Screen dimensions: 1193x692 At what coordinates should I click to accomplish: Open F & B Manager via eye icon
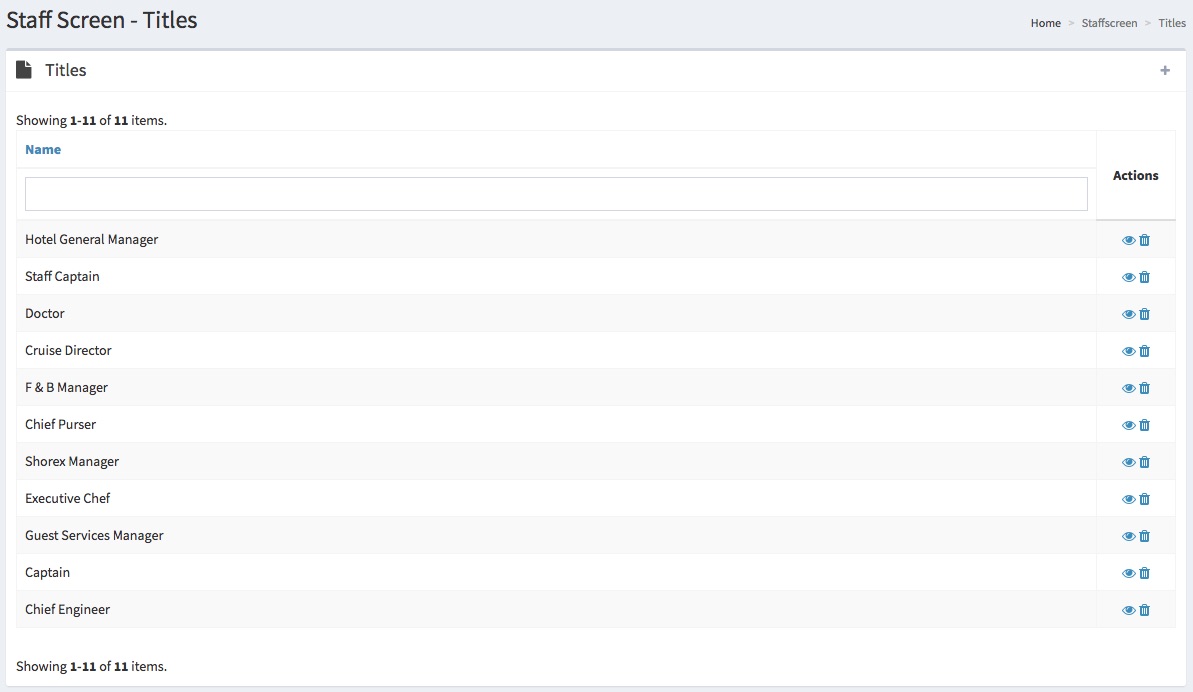[x=1128, y=388]
